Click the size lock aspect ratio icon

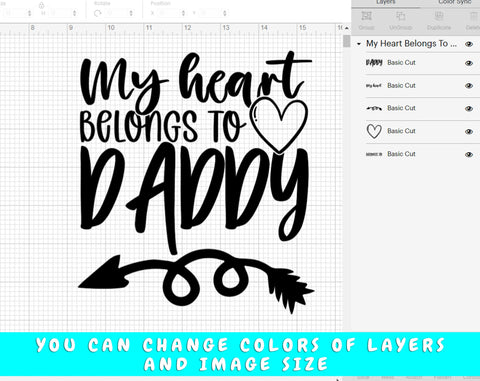[x=42, y=5]
